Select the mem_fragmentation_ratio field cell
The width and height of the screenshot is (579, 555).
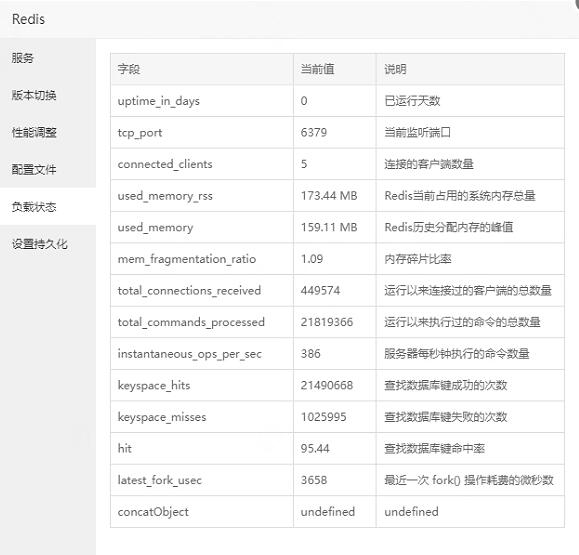202,259
